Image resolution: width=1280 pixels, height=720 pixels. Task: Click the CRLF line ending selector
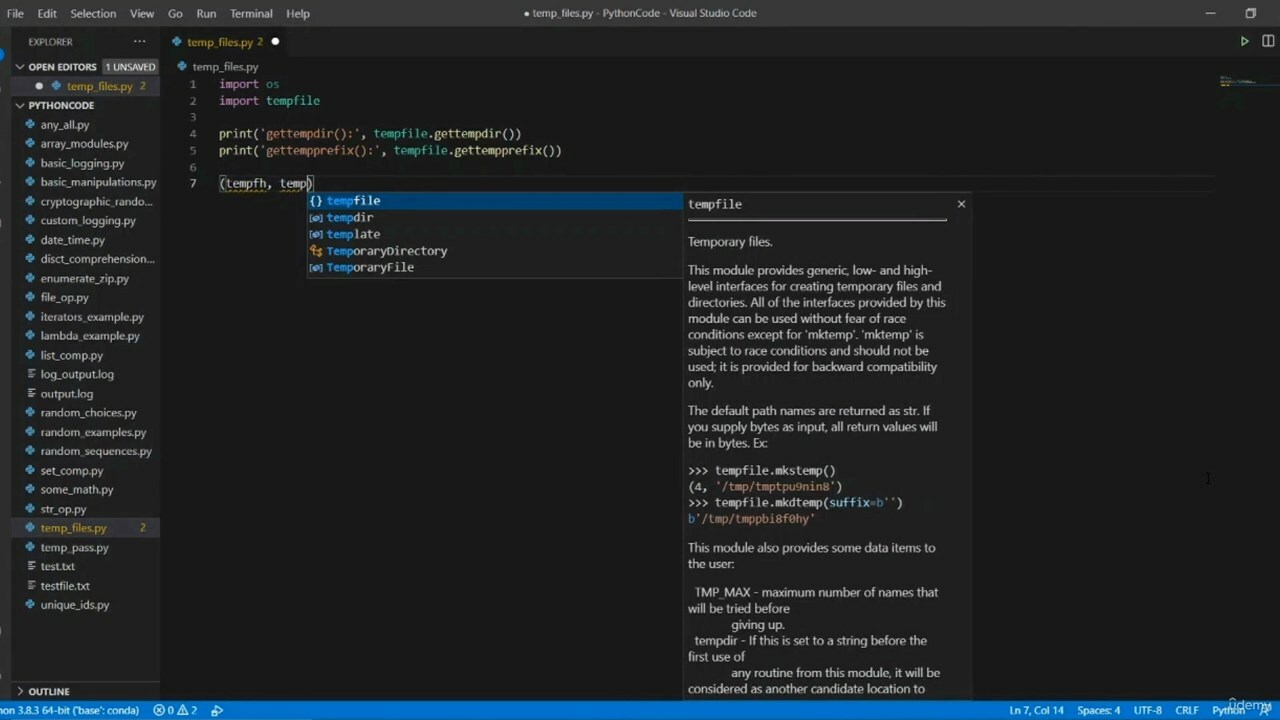click(x=1186, y=710)
